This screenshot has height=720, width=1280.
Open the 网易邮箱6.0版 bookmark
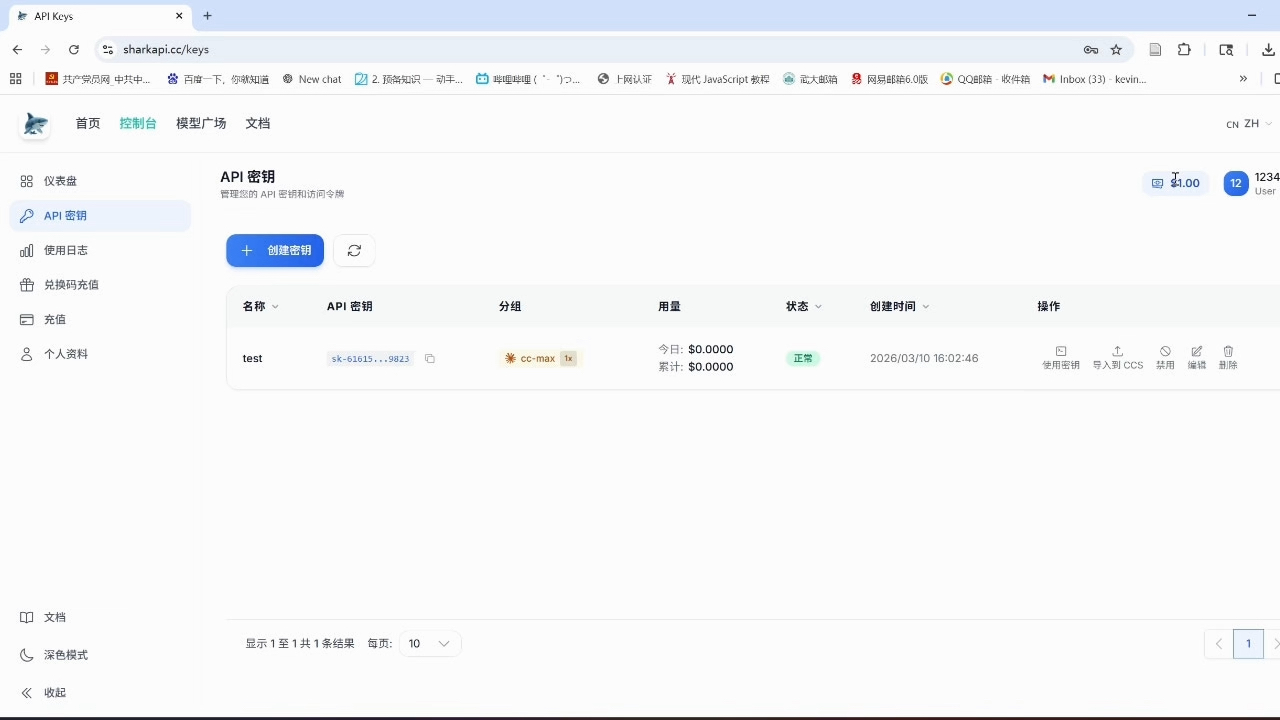(x=889, y=79)
